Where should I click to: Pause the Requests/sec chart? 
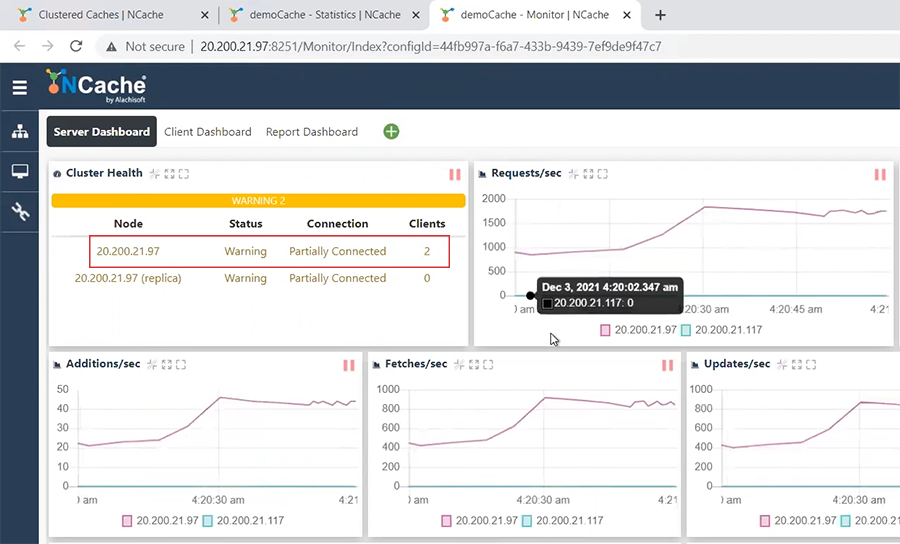tap(880, 174)
